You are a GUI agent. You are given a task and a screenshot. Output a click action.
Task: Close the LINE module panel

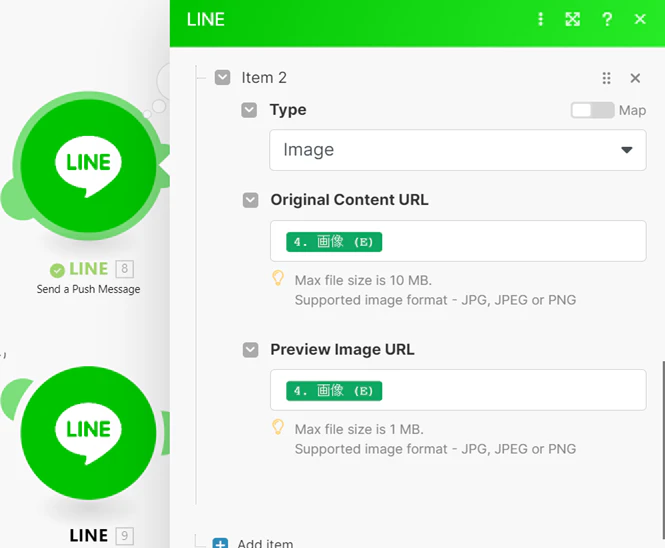tap(640, 19)
